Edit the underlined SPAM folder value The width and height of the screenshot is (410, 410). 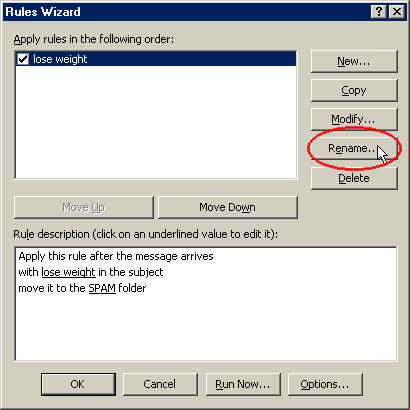pos(102,288)
